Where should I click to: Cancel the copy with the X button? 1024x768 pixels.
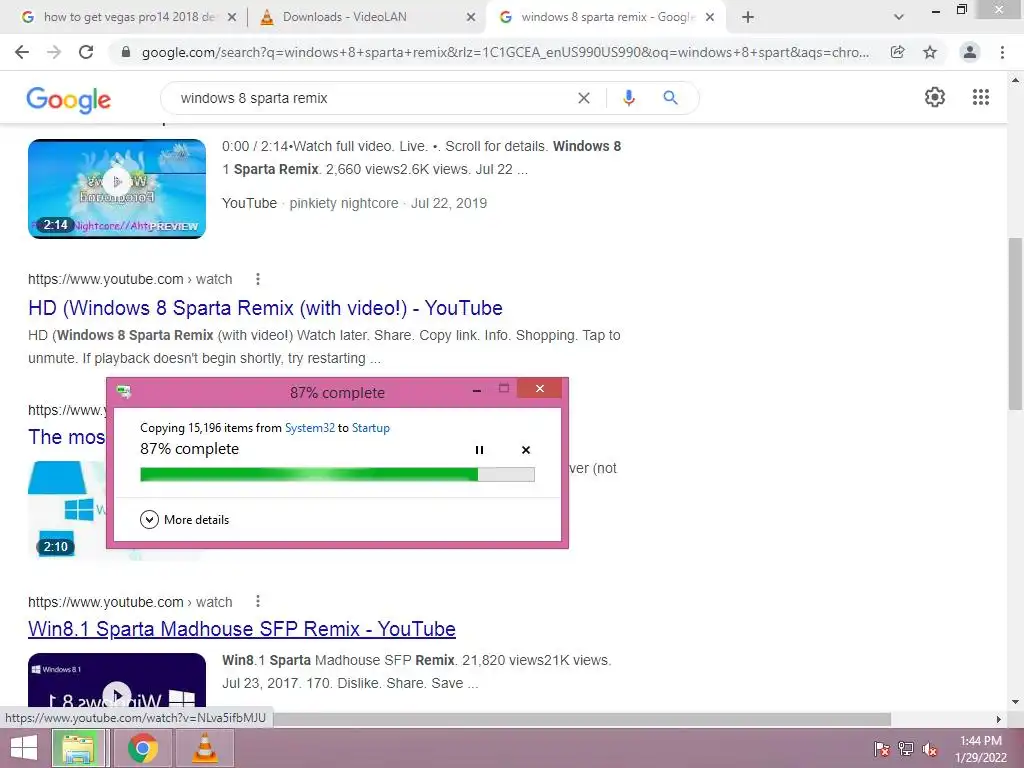[x=526, y=450]
